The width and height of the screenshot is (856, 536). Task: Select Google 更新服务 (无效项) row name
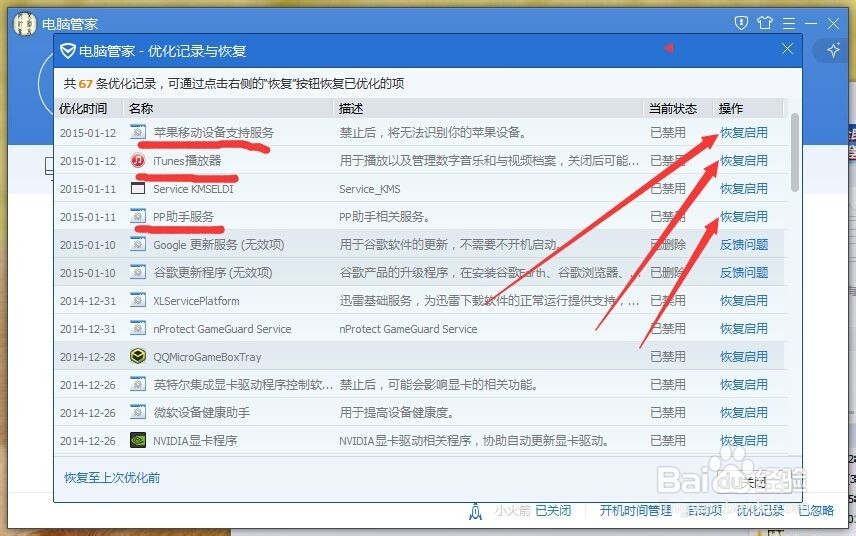coord(218,245)
